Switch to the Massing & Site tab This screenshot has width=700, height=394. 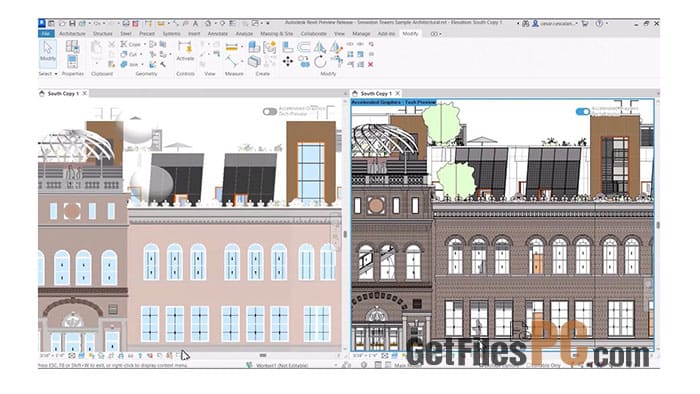pyautogui.click(x=277, y=34)
